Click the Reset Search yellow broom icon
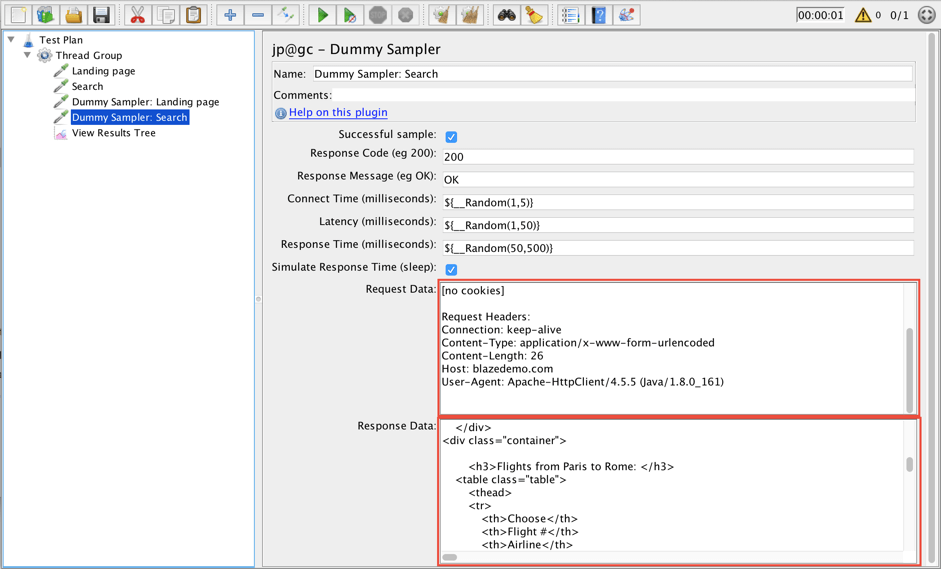Viewport: 941px width, 569px height. tap(534, 14)
